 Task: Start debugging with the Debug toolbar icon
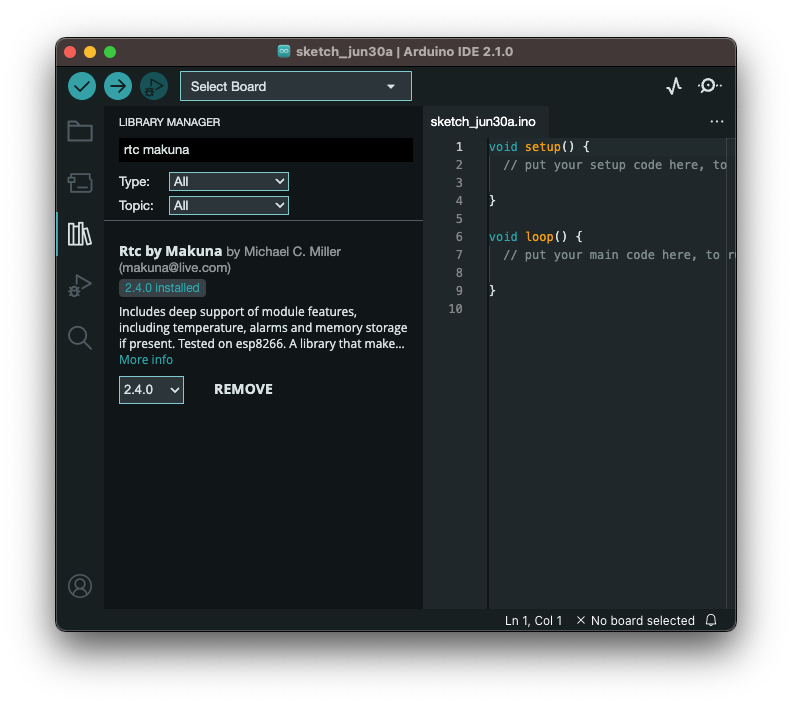154,86
